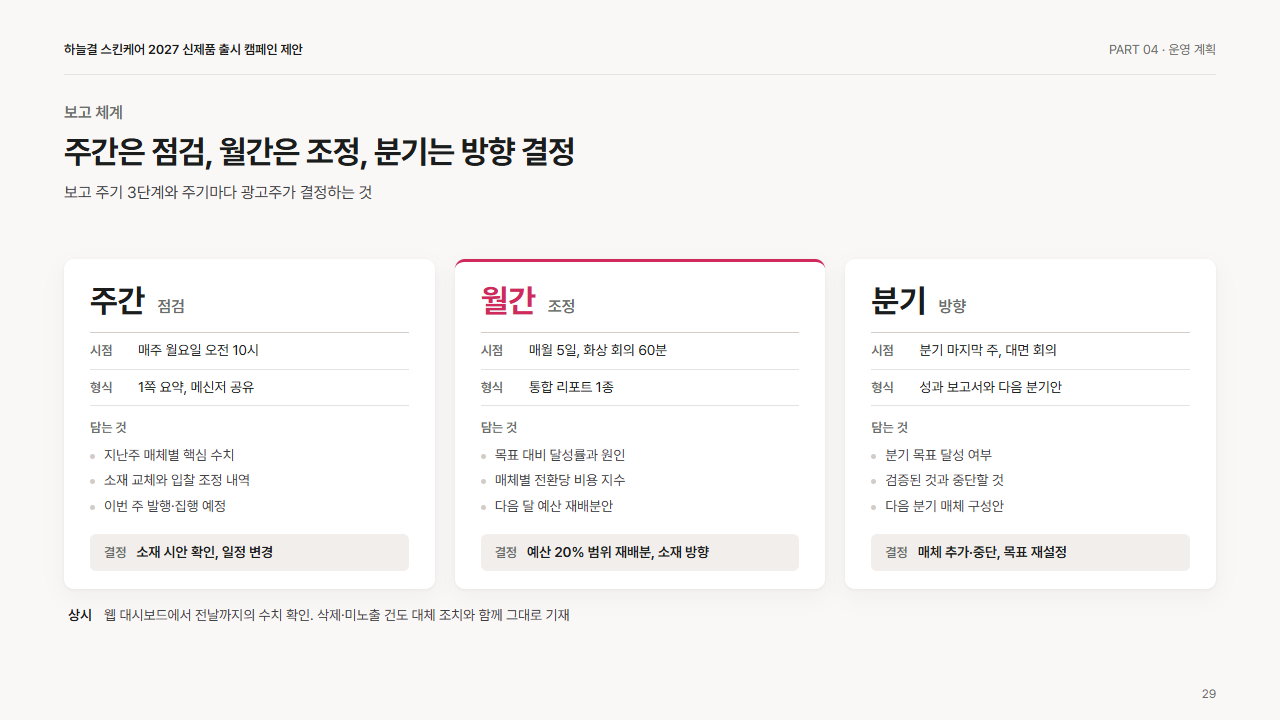The height and width of the screenshot is (720, 1280).
Task: Select '분기 마지막 주, 대면 회의'
Action: point(988,351)
